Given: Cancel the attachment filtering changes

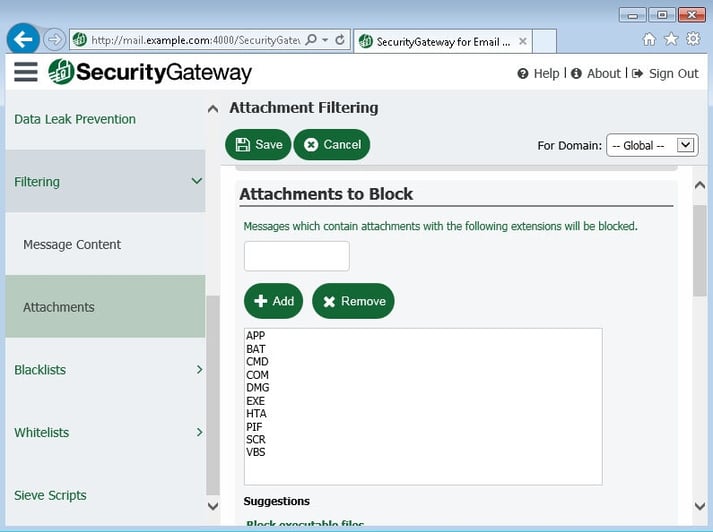Looking at the screenshot, I should coord(332,145).
